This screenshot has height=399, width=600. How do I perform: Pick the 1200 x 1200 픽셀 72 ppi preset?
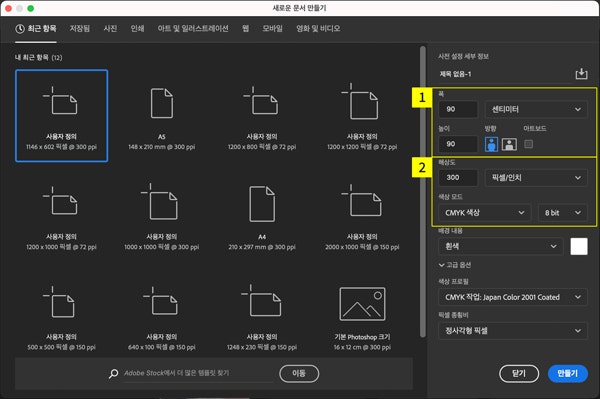pos(362,116)
